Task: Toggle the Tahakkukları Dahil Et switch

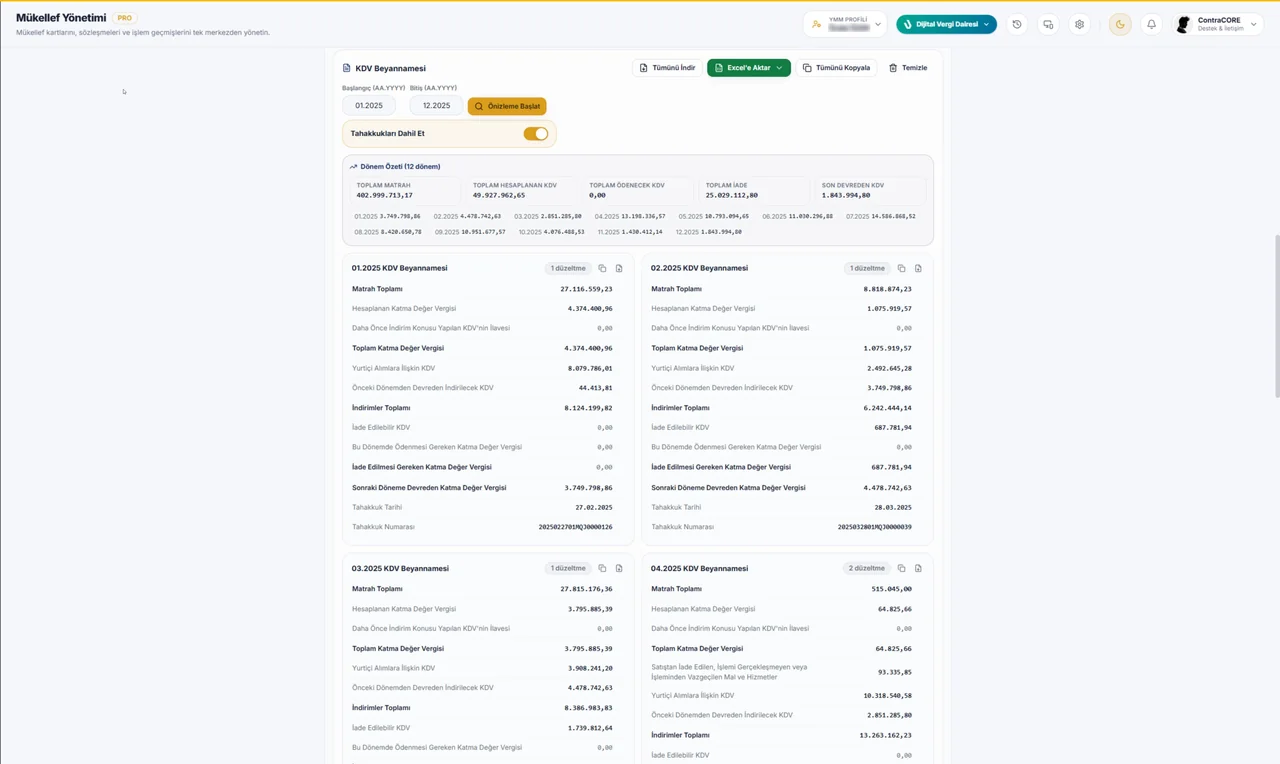Action: (536, 134)
